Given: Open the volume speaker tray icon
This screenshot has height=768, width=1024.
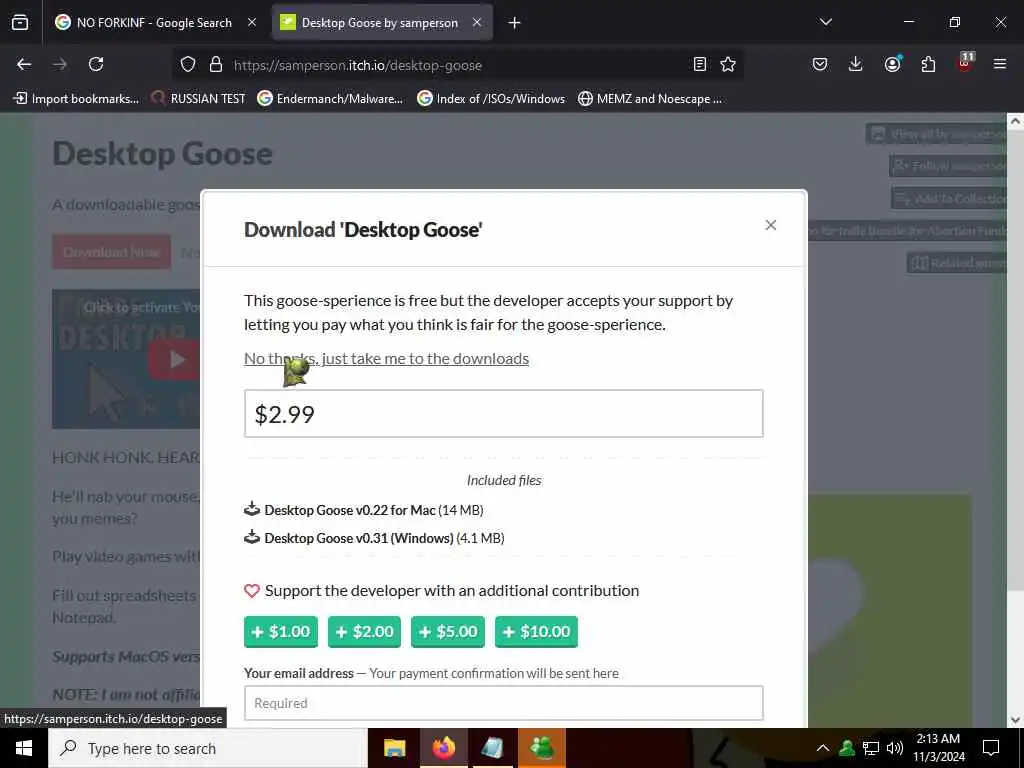Looking at the screenshot, I should (895, 748).
